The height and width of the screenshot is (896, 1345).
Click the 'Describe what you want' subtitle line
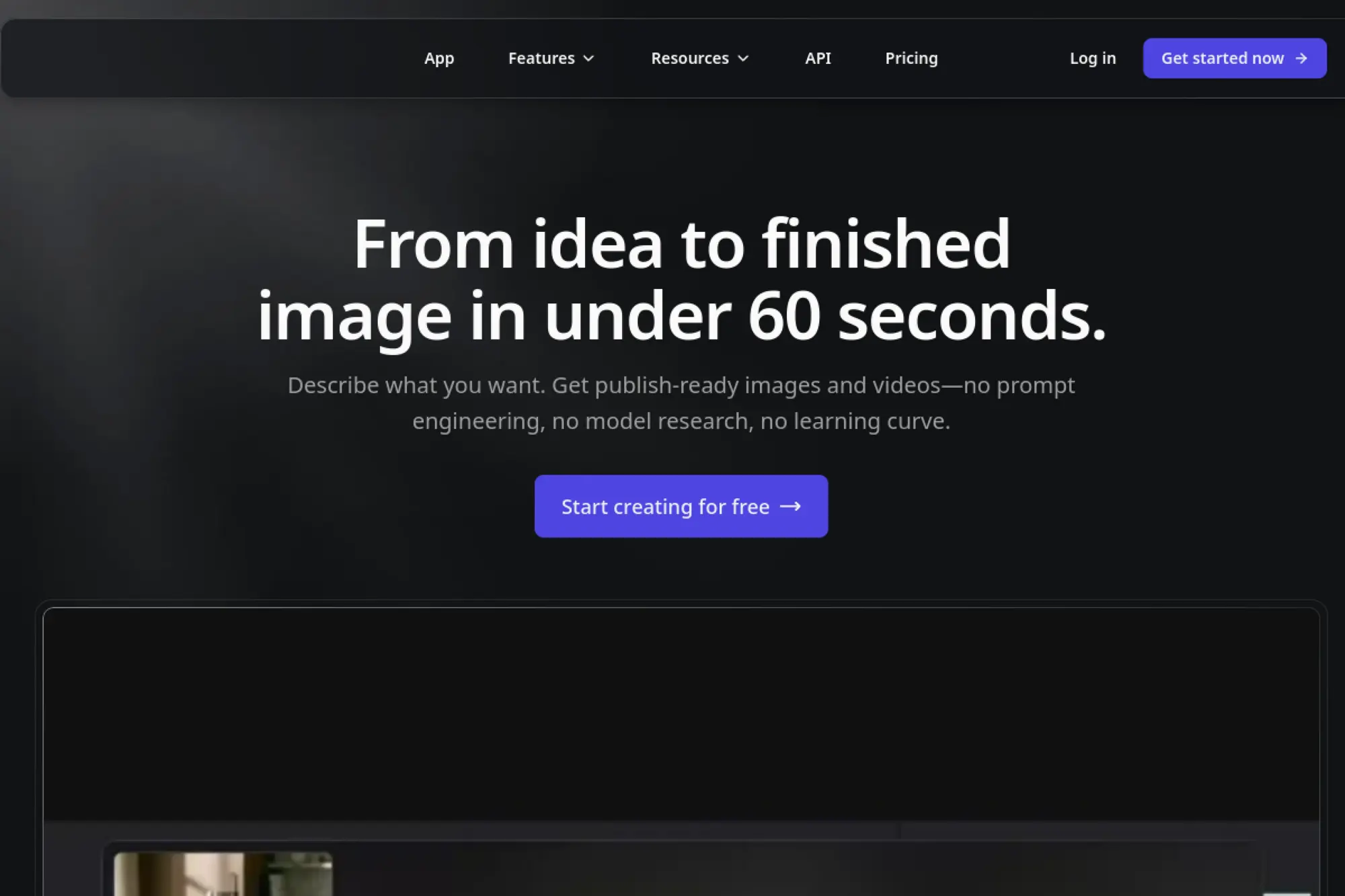681,385
